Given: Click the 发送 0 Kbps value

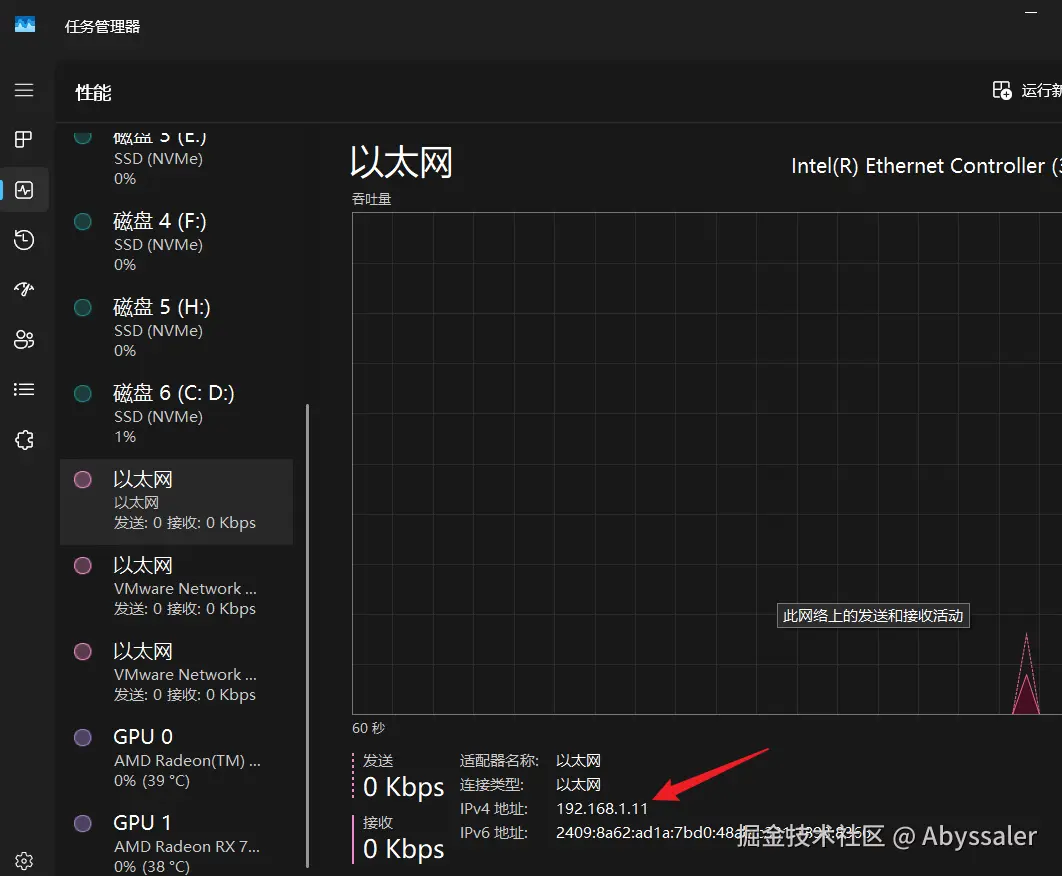Looking at the screenshot, I should pos(403,787).
